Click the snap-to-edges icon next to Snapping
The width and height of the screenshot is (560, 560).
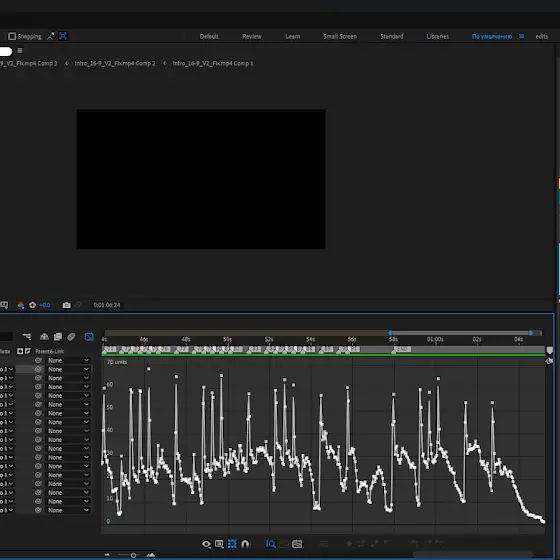51,36
